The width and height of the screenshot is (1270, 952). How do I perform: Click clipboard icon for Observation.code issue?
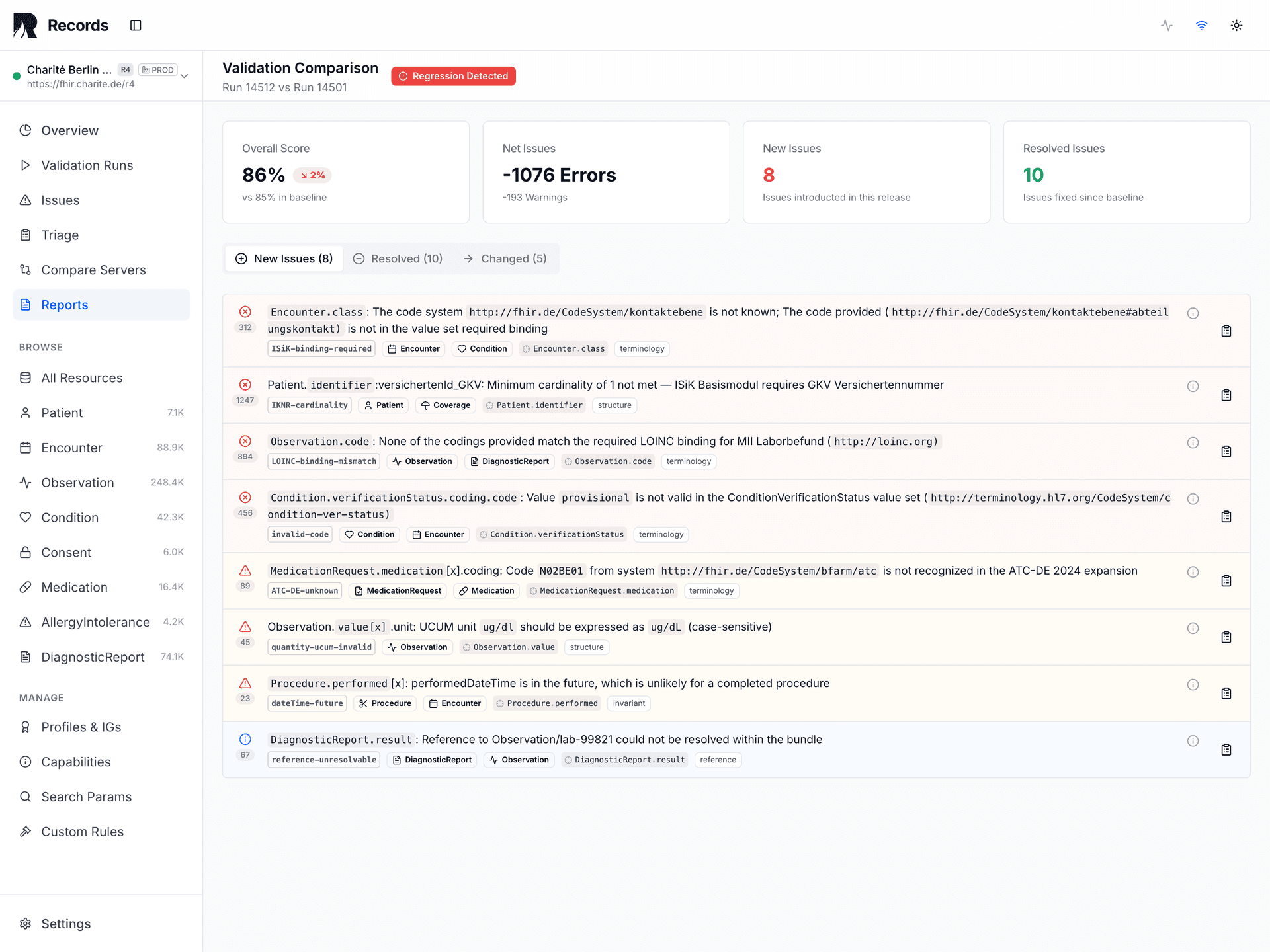(1226, 452)
